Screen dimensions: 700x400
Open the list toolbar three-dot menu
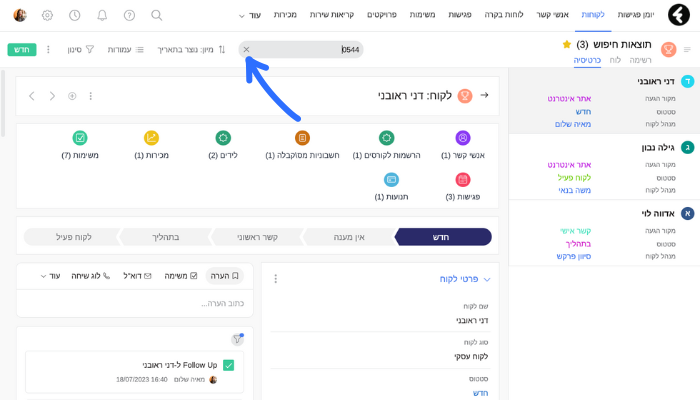[48, 50]
